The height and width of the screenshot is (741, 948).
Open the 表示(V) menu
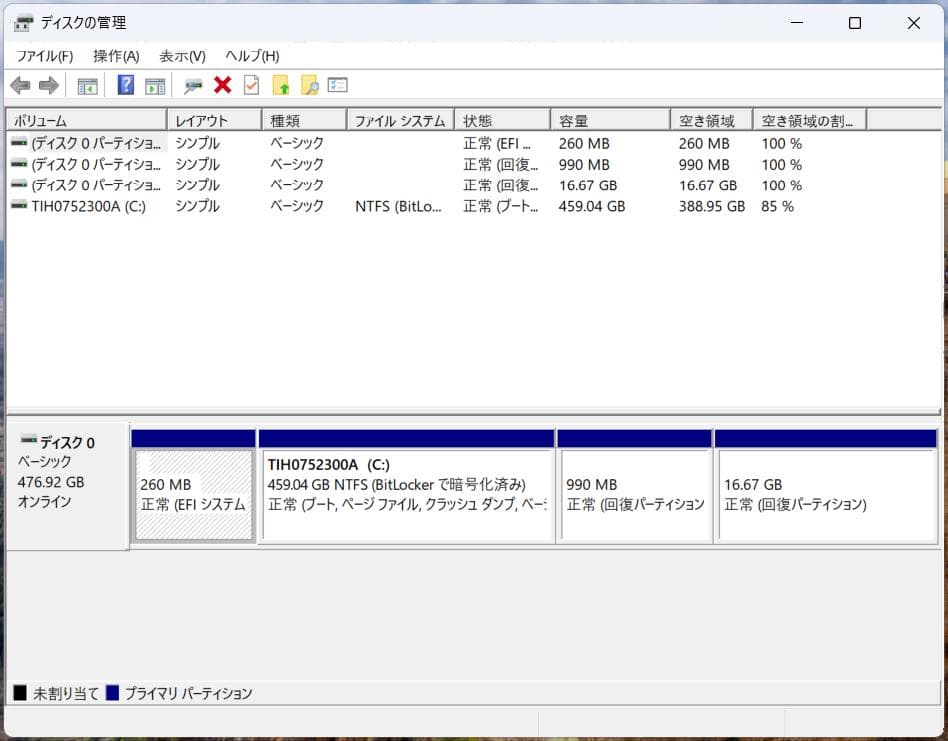pyautogui.click(x=181, y=56)
